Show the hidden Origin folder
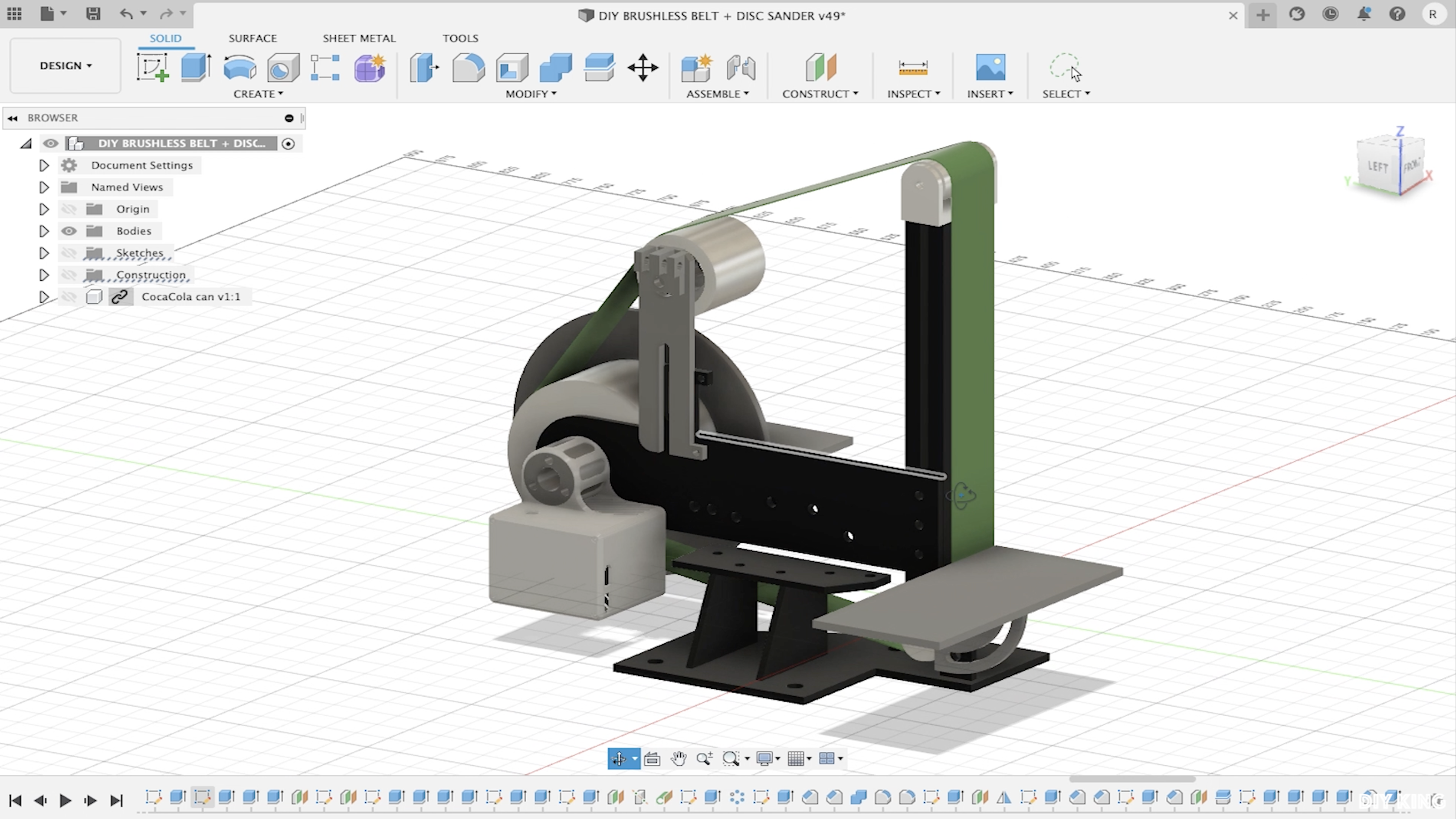 coord(69,209)
